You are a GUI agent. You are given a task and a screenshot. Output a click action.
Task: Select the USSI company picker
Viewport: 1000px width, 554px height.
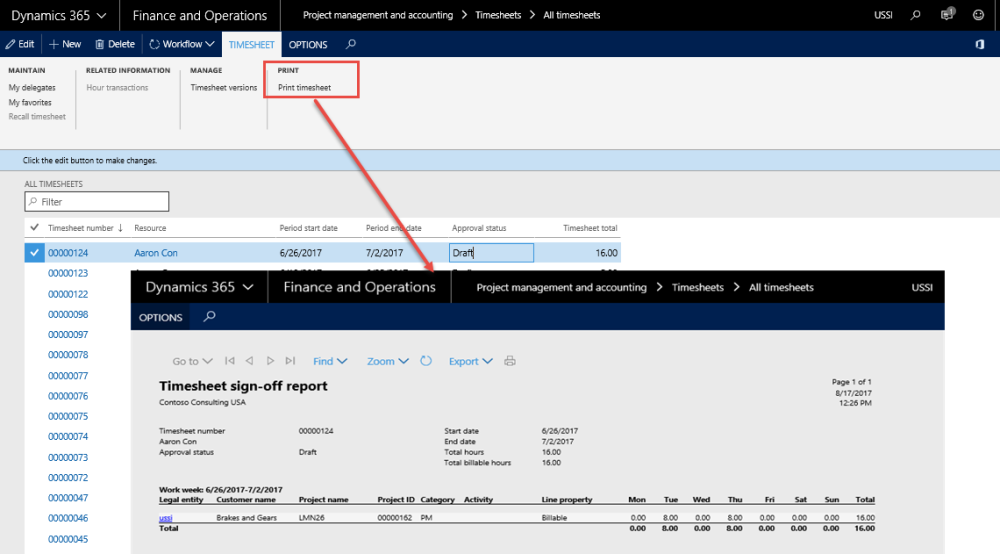[883, 15]
